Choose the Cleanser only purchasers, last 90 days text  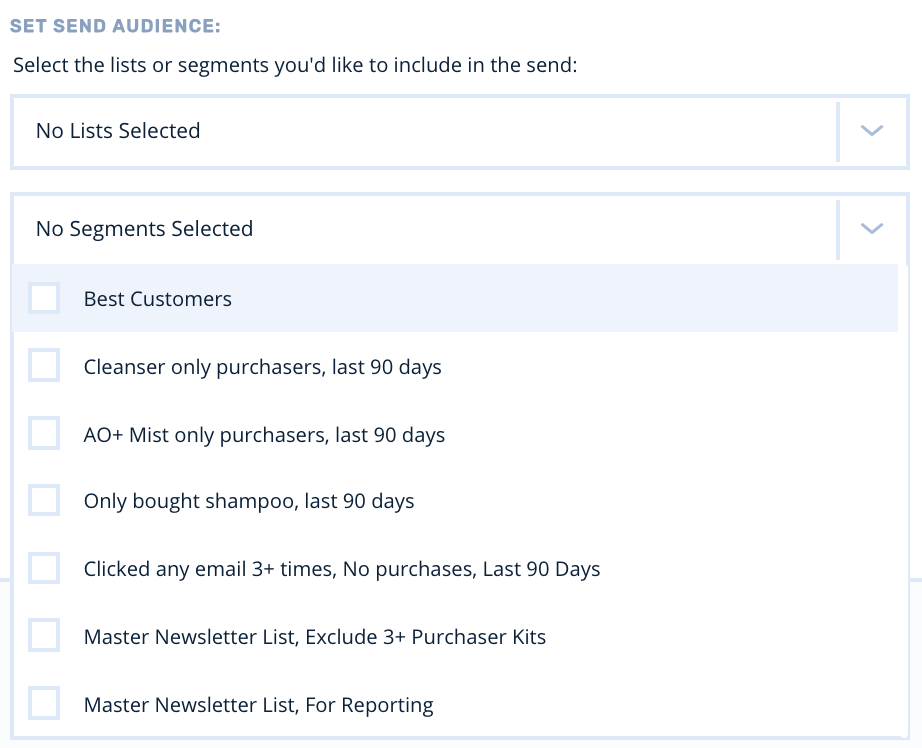click(x=263, y=367)
